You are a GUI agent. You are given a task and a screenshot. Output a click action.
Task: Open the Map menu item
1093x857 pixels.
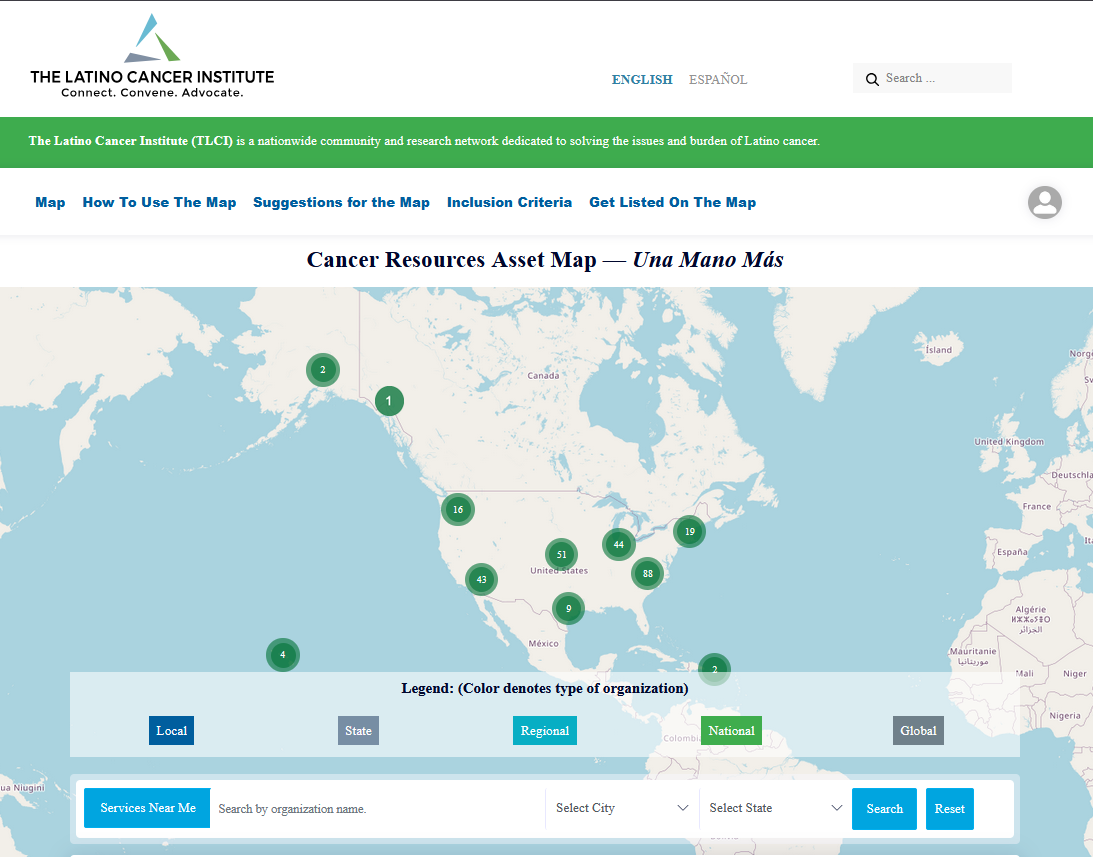(50, 202)
